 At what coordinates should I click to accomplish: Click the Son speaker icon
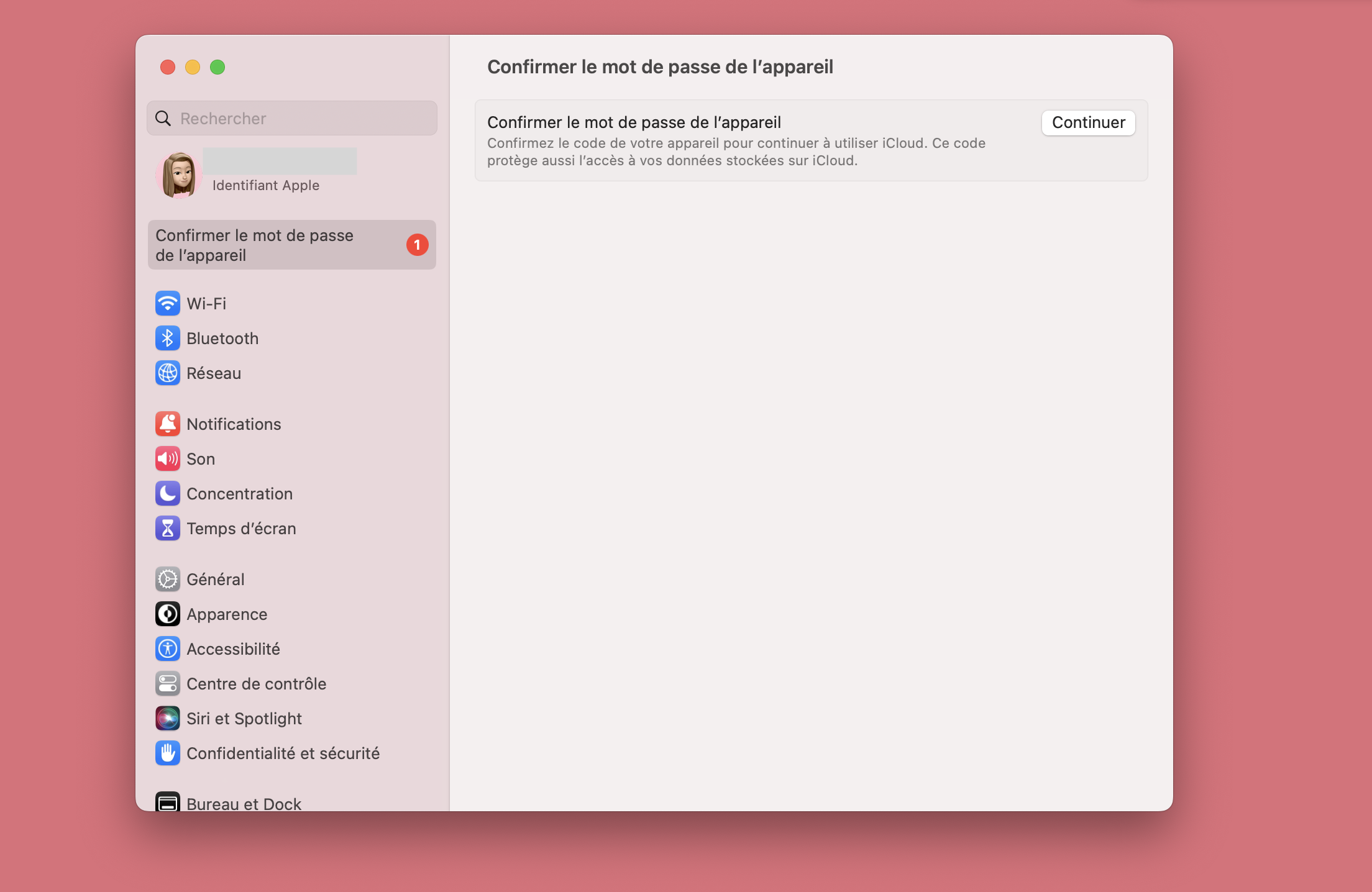tap(168, 459)
